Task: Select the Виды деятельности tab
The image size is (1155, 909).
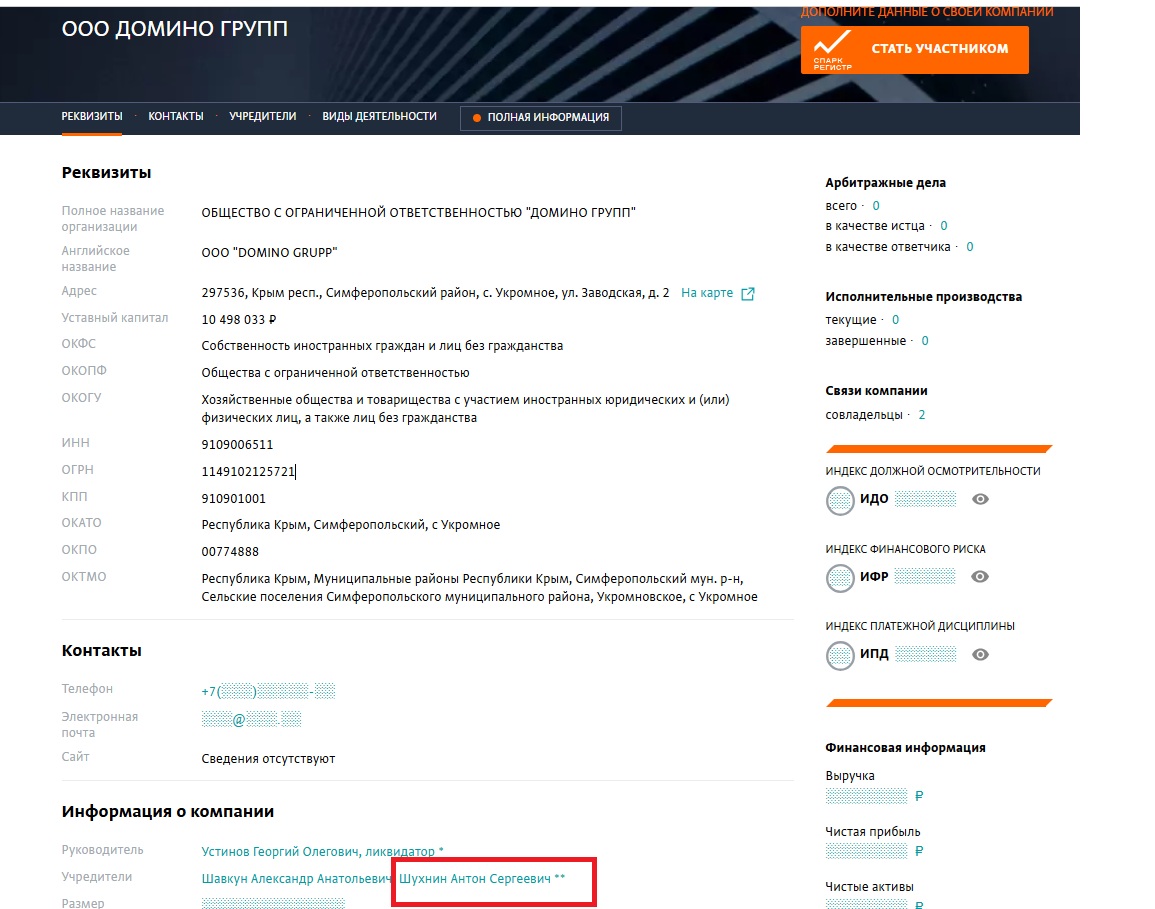Action: (379, 116)
